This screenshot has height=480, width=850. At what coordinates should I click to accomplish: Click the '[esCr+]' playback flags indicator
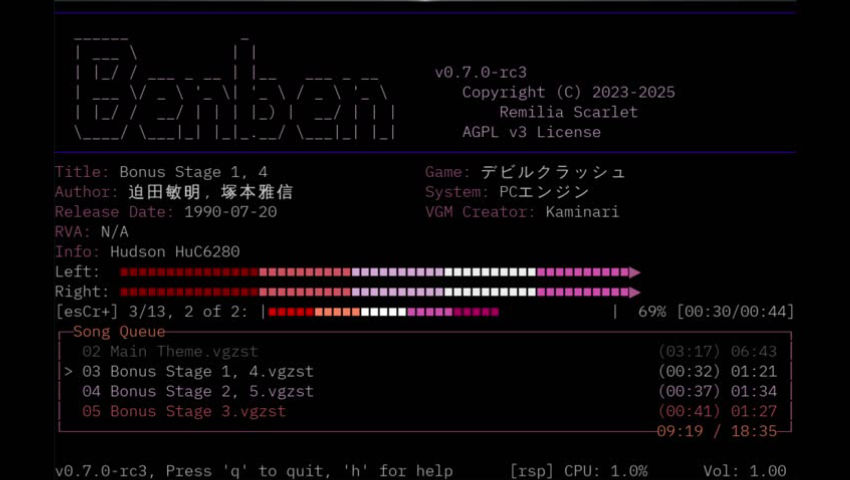(x=87, y=312)
